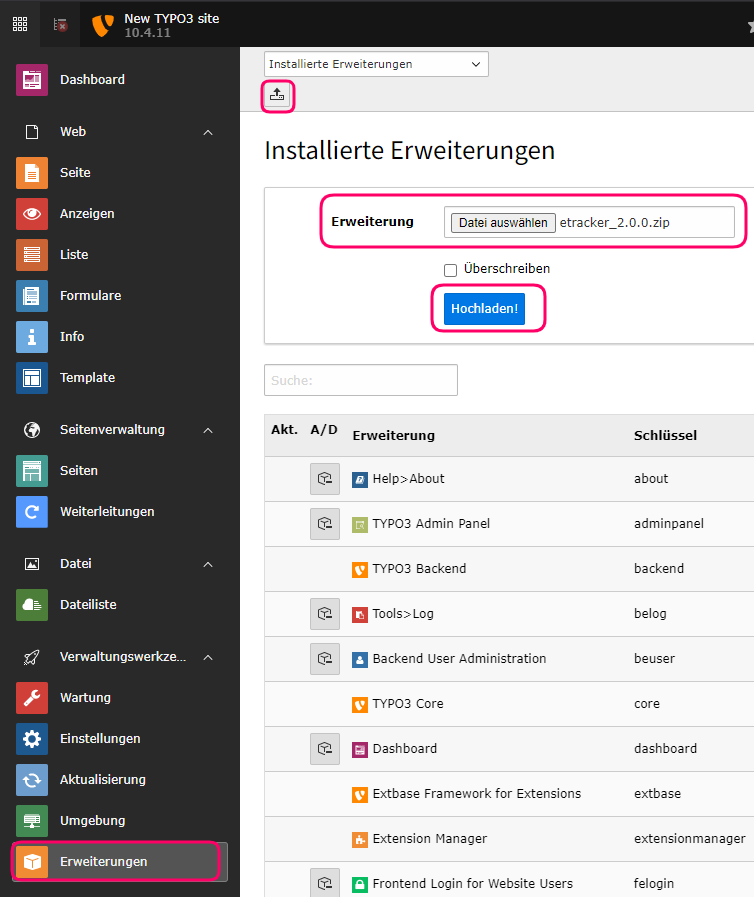
Task: Open the Liste module icon
Action: (x=32, y=255)
